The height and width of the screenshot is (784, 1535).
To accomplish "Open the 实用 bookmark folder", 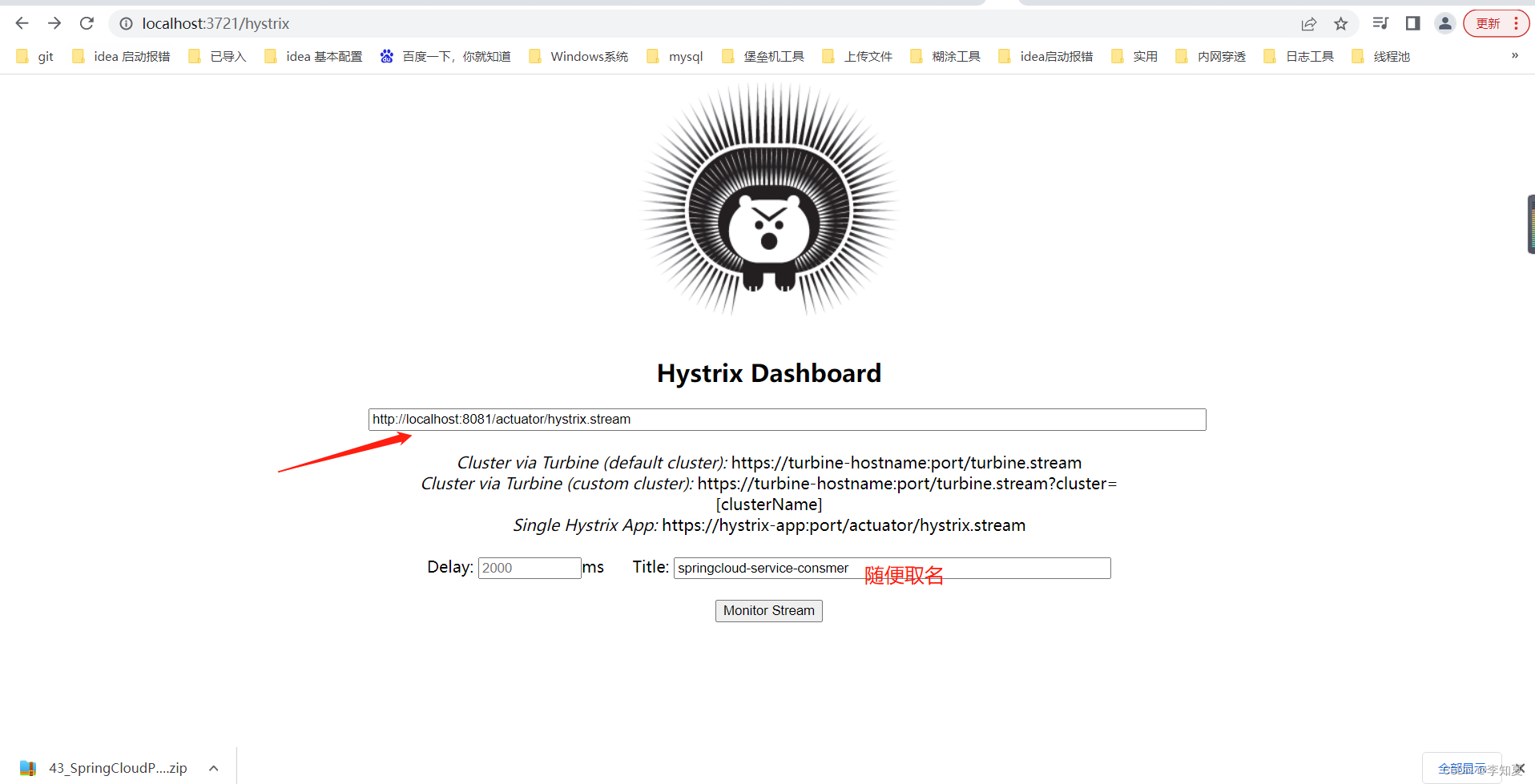I will pyautogui.click(x=1134, y=56).
